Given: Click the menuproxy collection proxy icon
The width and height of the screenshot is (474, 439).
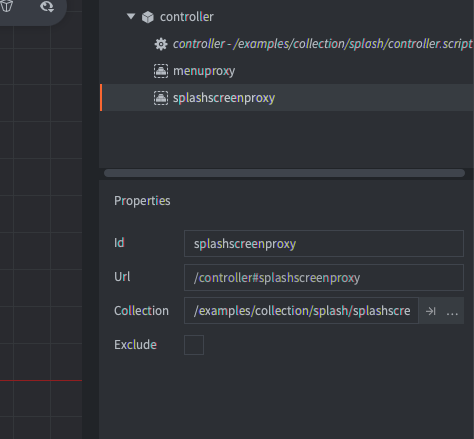Looking at the screenshot, I should point(161,71).
